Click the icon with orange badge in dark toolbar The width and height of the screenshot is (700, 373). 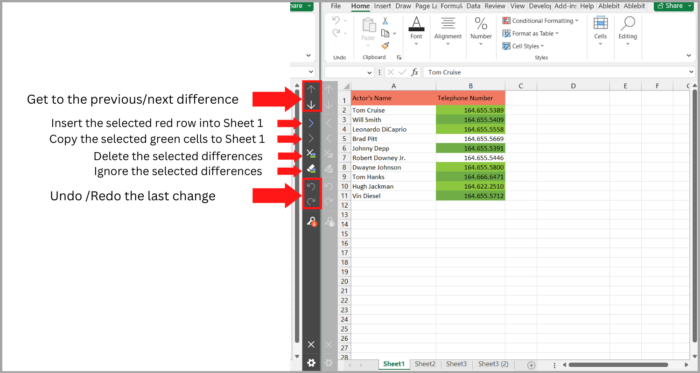(312, 221)
